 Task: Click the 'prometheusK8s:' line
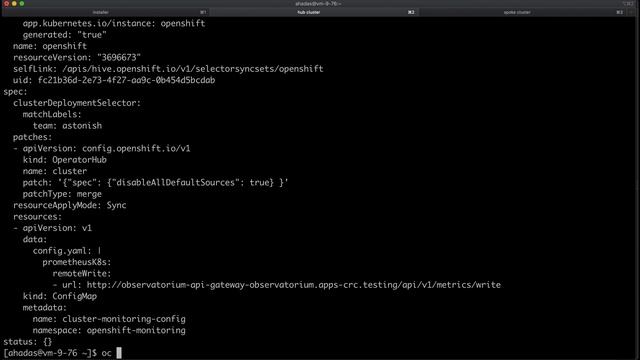[x=77, y=262]
